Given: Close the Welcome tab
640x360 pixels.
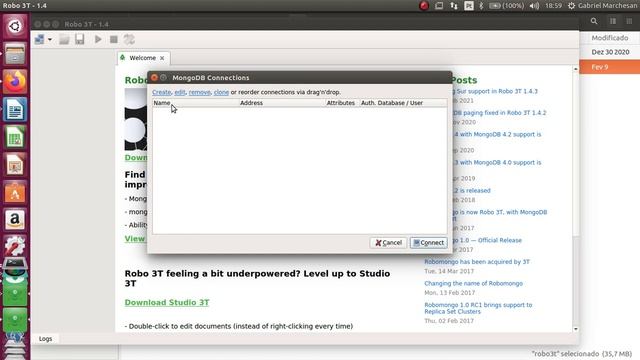Looking at the screenshot, I should (x=162, y=58).
